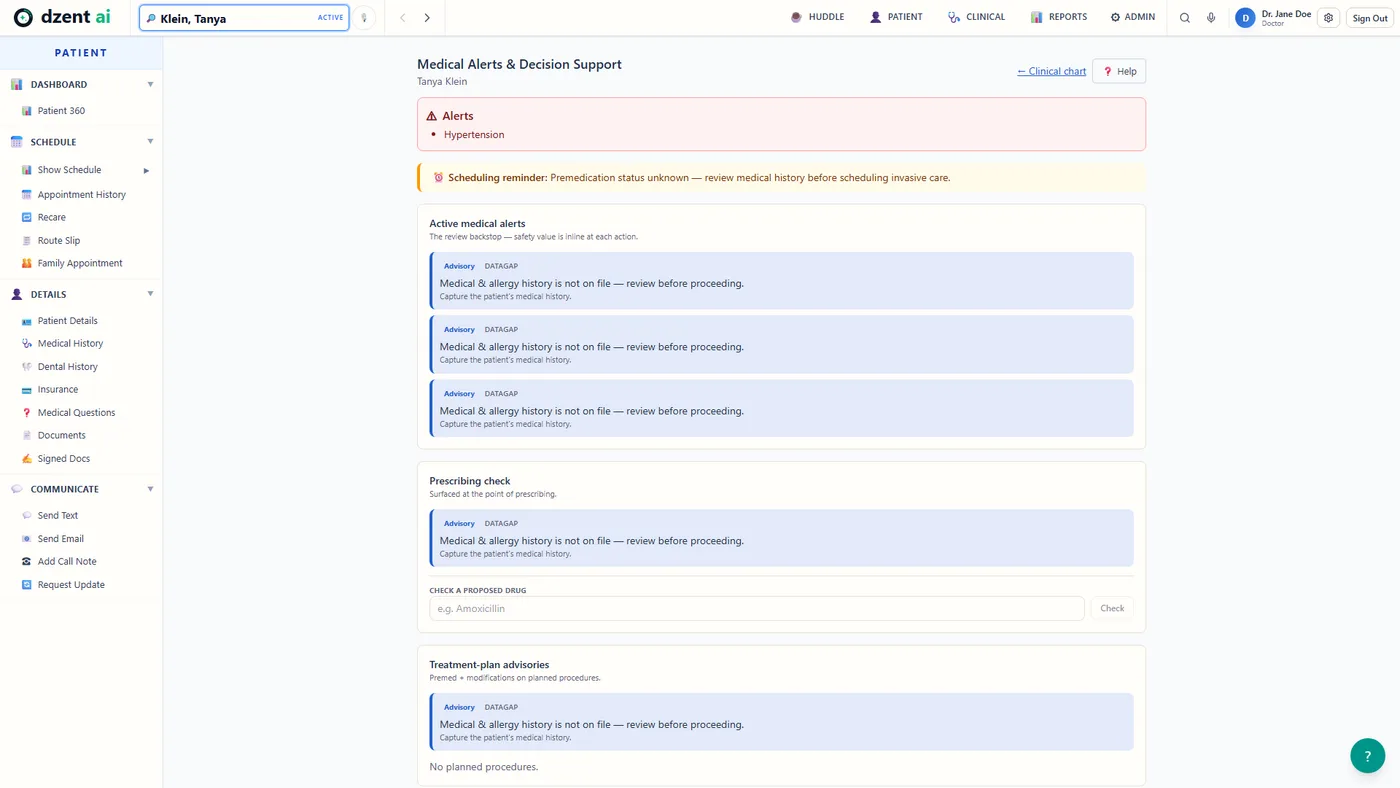Click the Alerts warning triangle icon
The image size is (1400, 788).
click(x=432, y=116)
